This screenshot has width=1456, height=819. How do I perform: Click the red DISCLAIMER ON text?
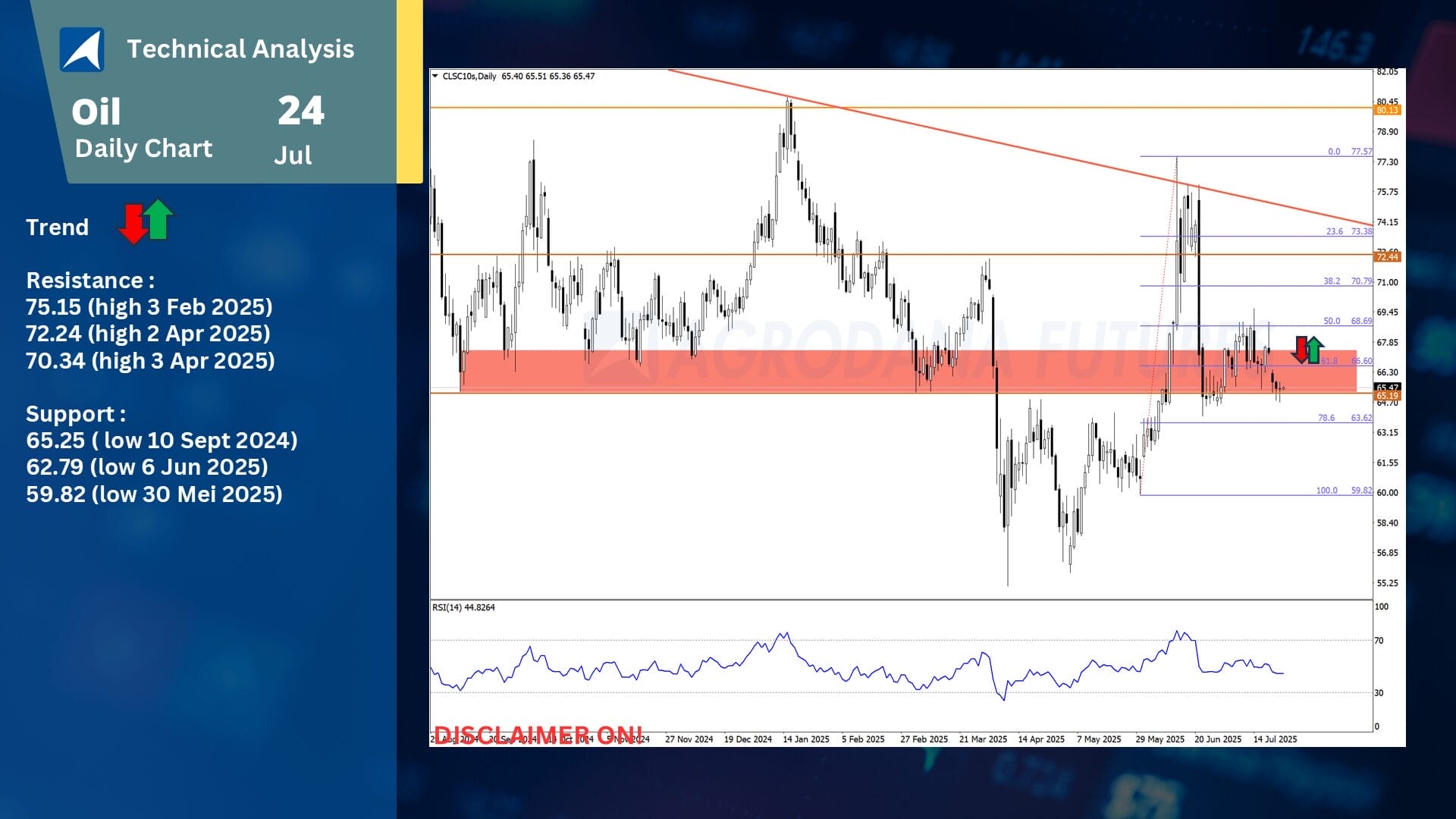(538, 734)
